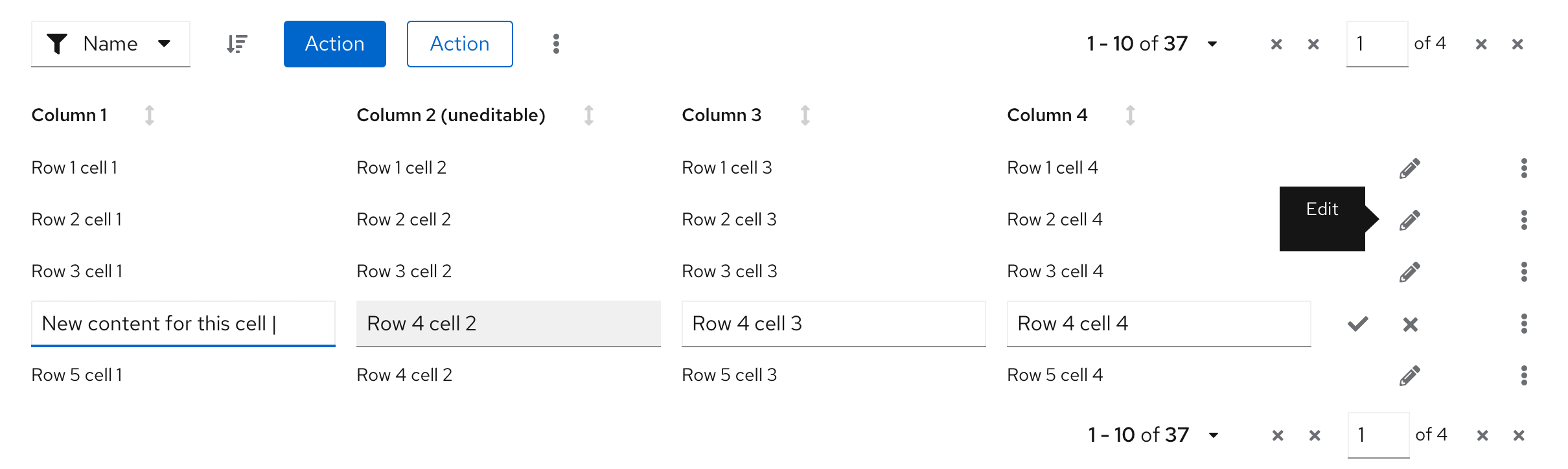The image size is (1568, 469).
Task: Open the kebab actions menu for Row 5
Action: (x=1524, y=376)
